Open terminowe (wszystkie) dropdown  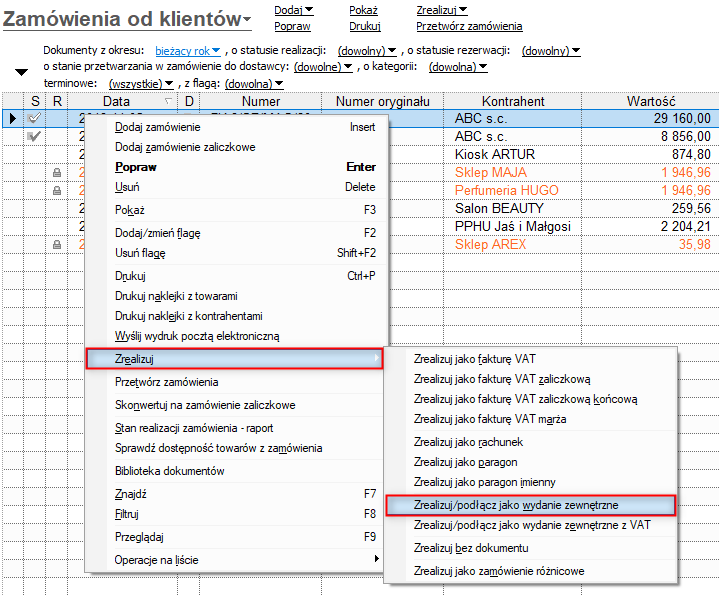tap(141, 84)
